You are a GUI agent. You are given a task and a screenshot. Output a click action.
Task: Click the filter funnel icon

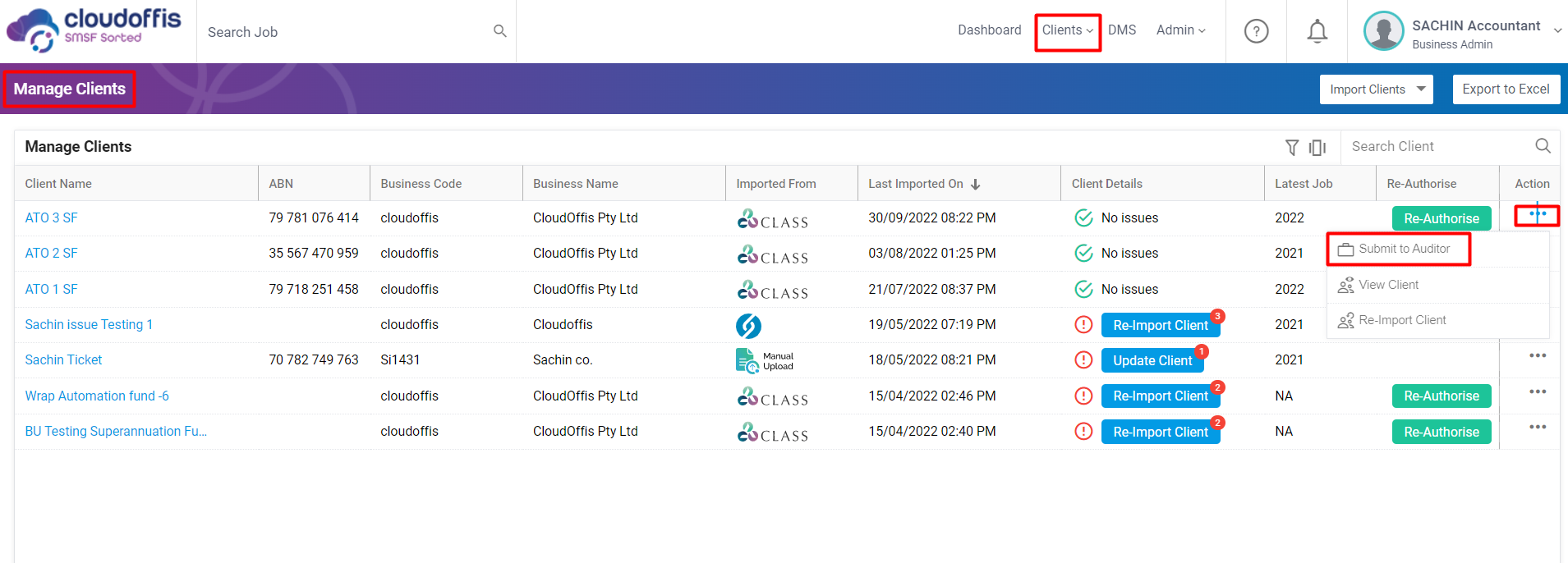(1292, 147)
